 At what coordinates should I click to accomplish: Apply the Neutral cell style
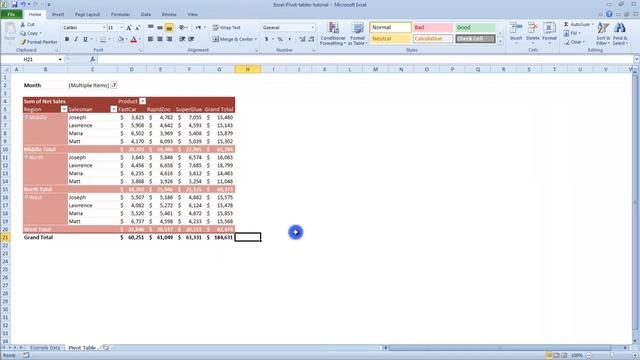tap(391, 39)
